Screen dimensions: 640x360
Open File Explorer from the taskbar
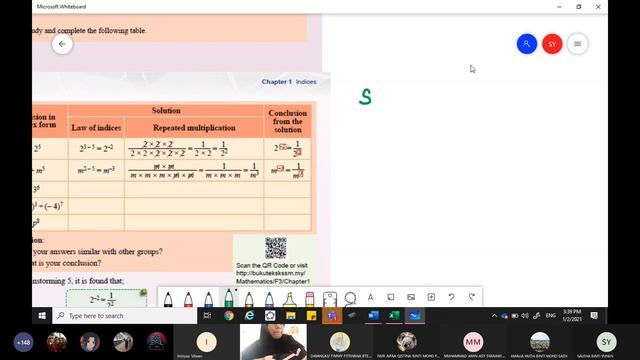pyautogui.click(x=291, y=316)
